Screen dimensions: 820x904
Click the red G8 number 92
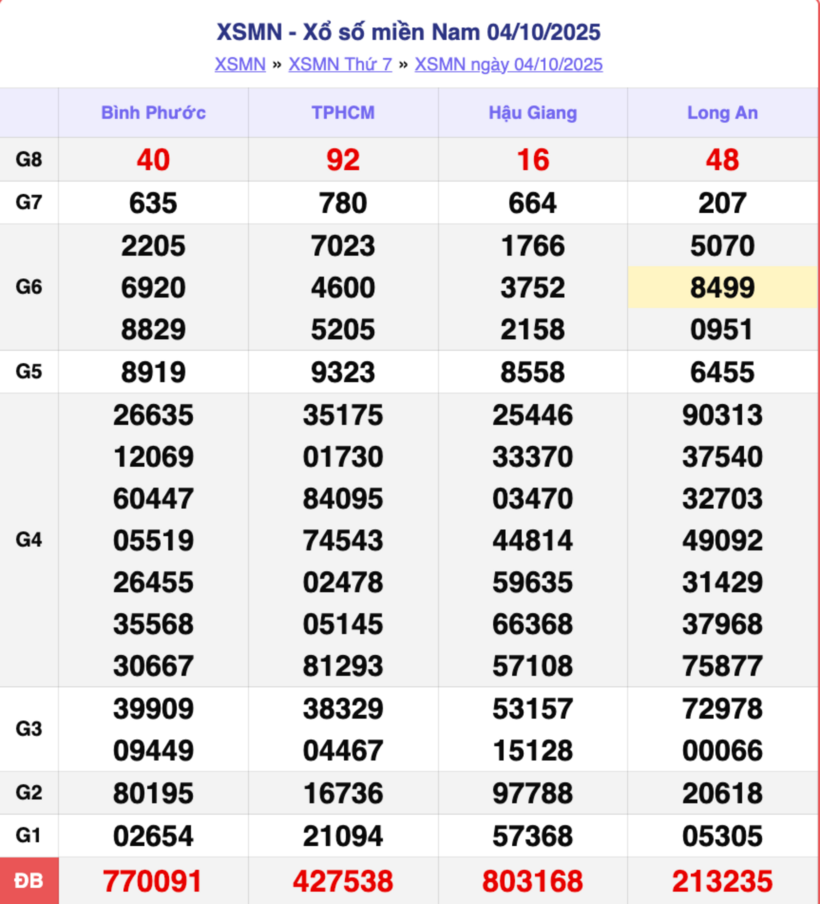click(x=343, y=159)
